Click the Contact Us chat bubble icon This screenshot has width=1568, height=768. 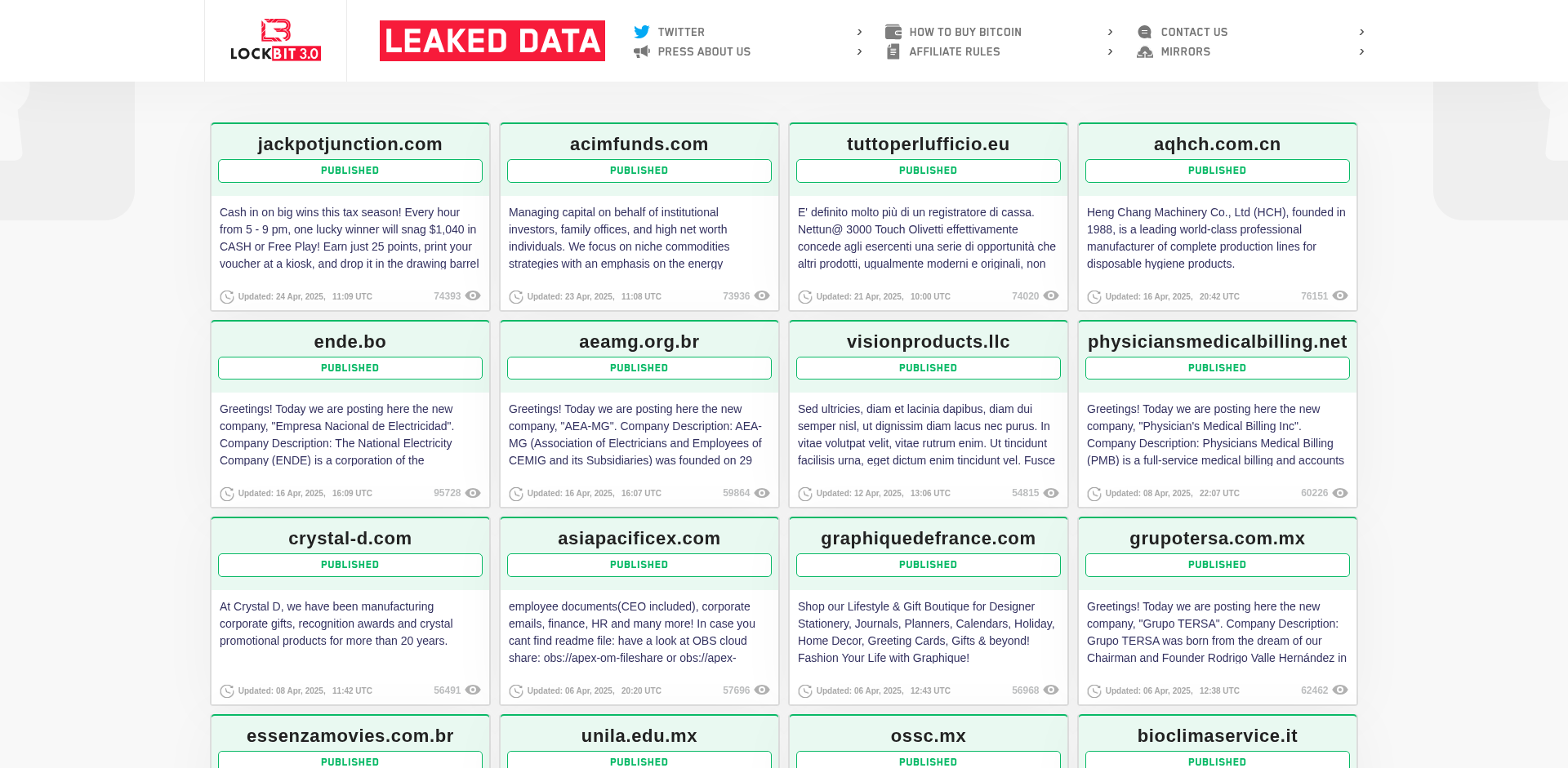1145,32
